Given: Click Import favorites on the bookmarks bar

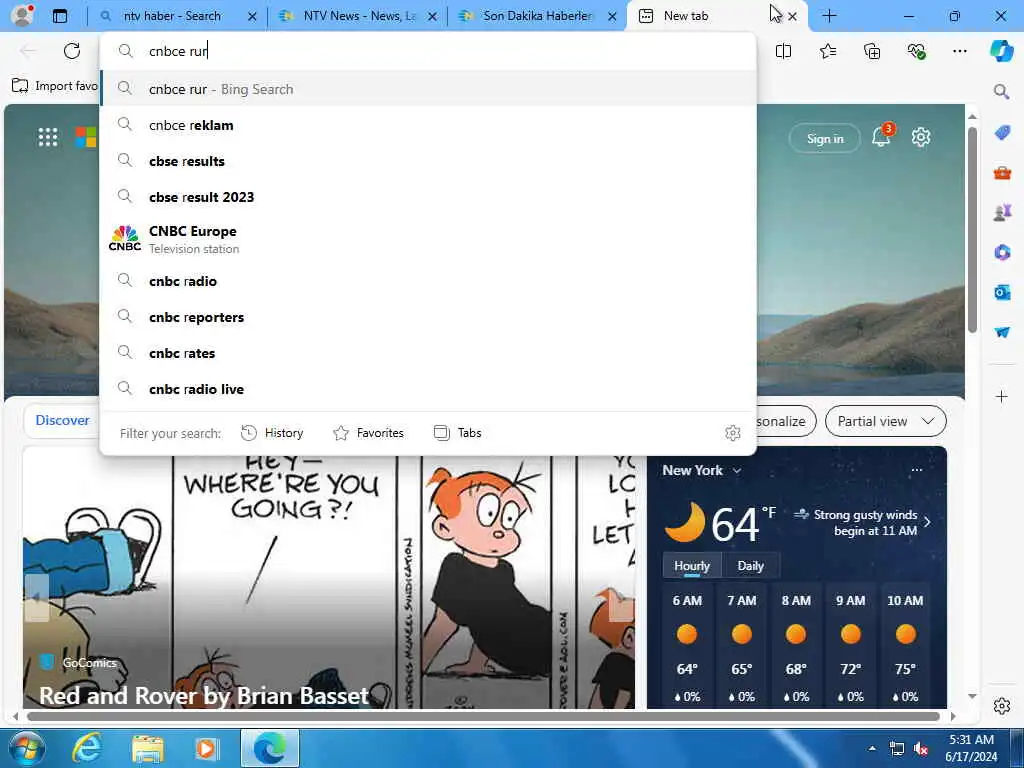Looking at the screenshot, I should coord(56,86).
